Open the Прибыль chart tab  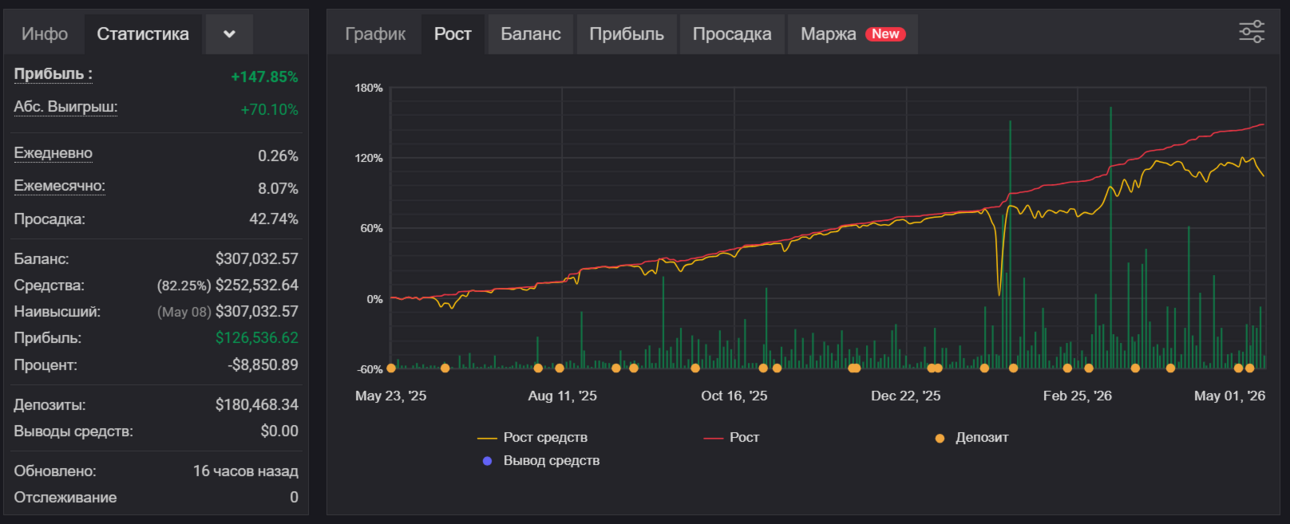[627, 34]
